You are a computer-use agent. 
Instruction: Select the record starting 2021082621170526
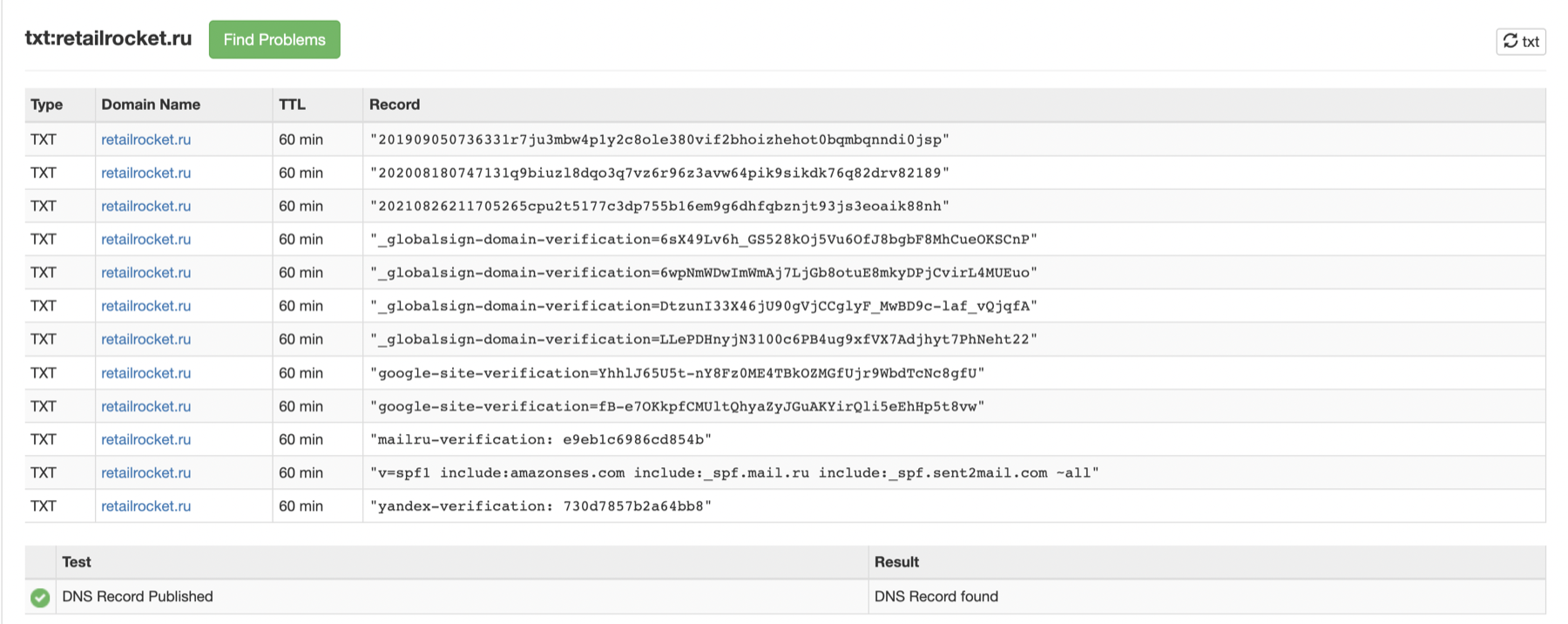point(659,206)
